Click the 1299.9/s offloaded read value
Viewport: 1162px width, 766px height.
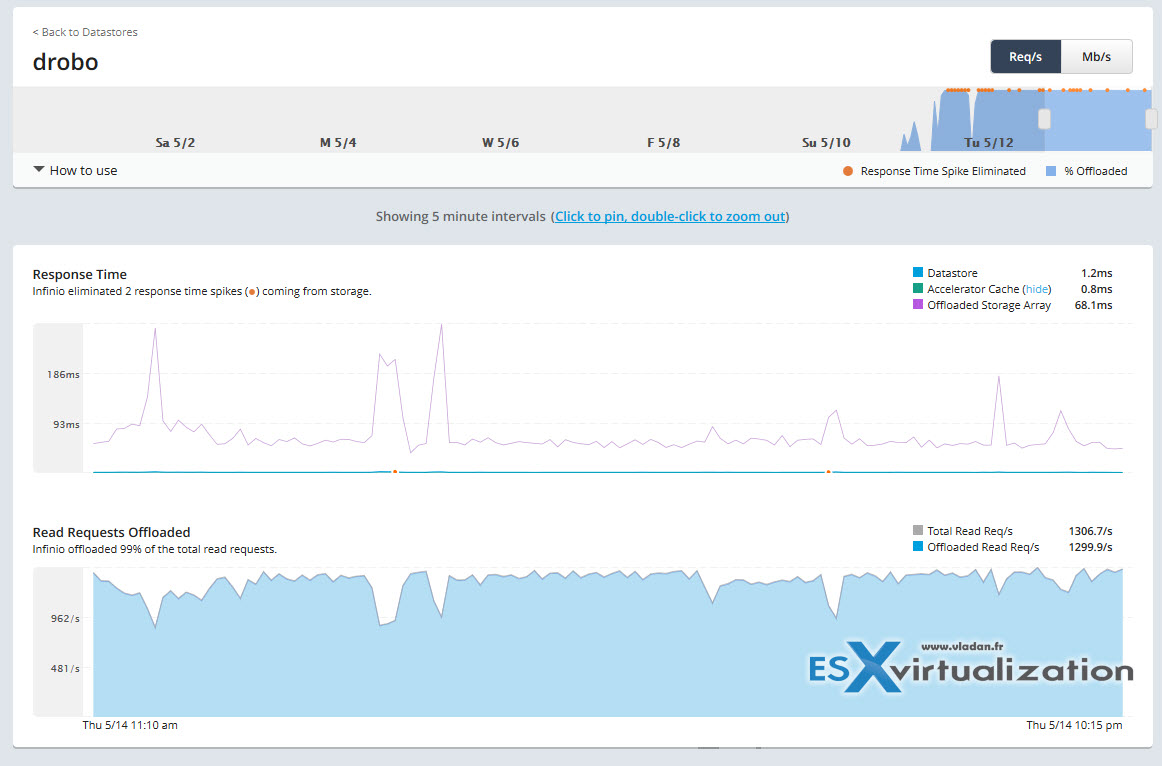pyautogui.click(x=1090, y=547)
